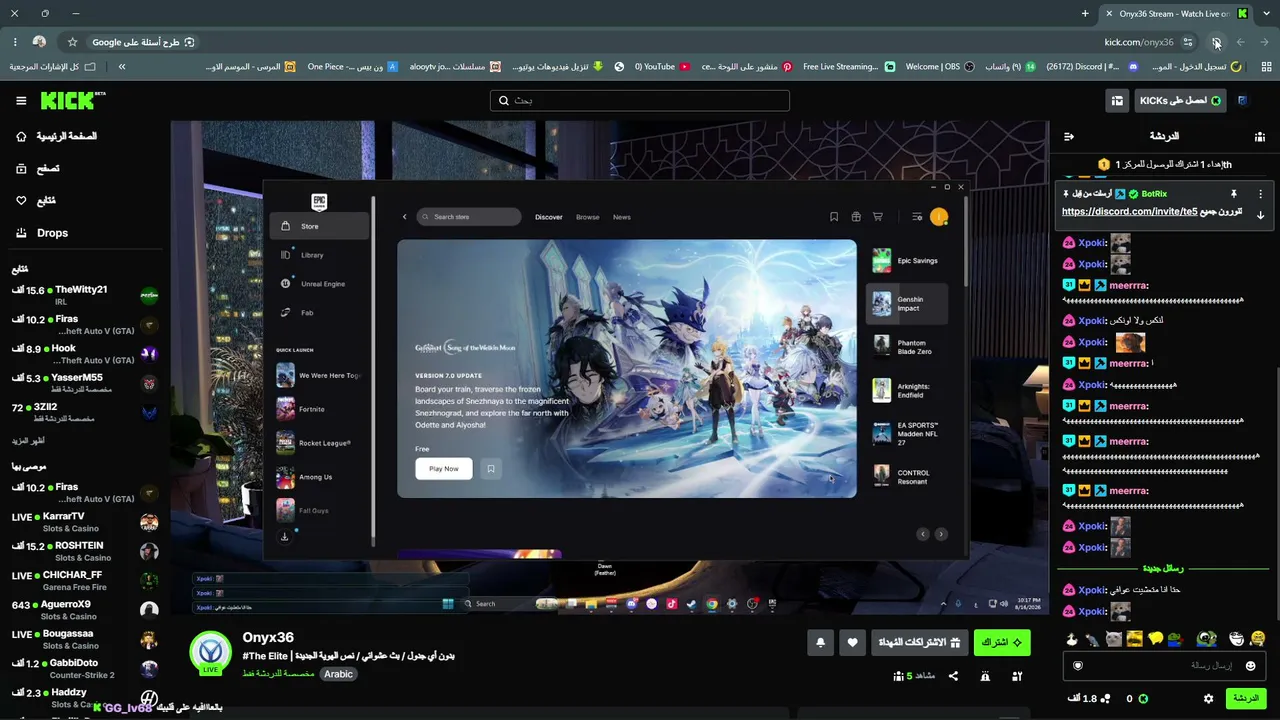Viewport: 1280px width, 720px height.
Task: Open the Onyx36 channel avatar
Action: tap(211, 653)
